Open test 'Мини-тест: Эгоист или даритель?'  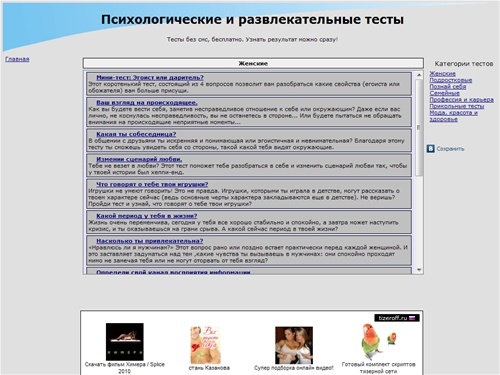[x=150, y=77]
